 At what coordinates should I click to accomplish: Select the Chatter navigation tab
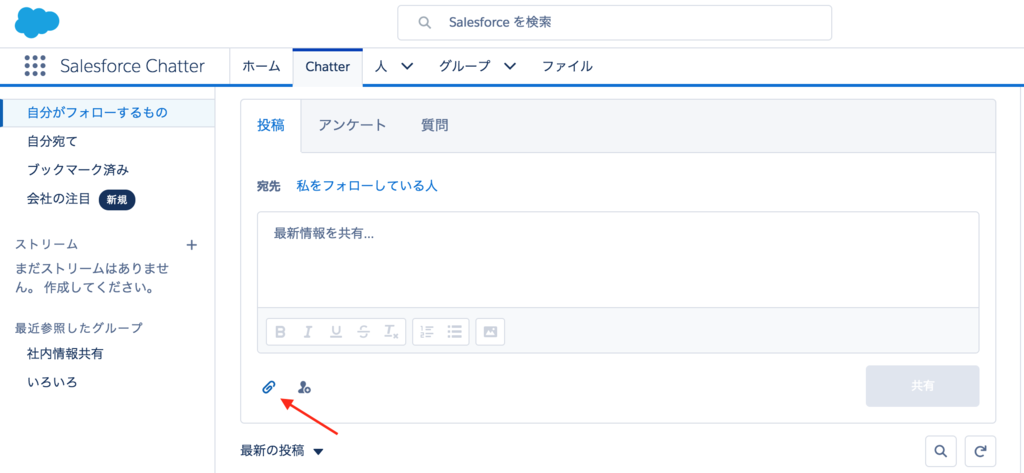(328, 67)
